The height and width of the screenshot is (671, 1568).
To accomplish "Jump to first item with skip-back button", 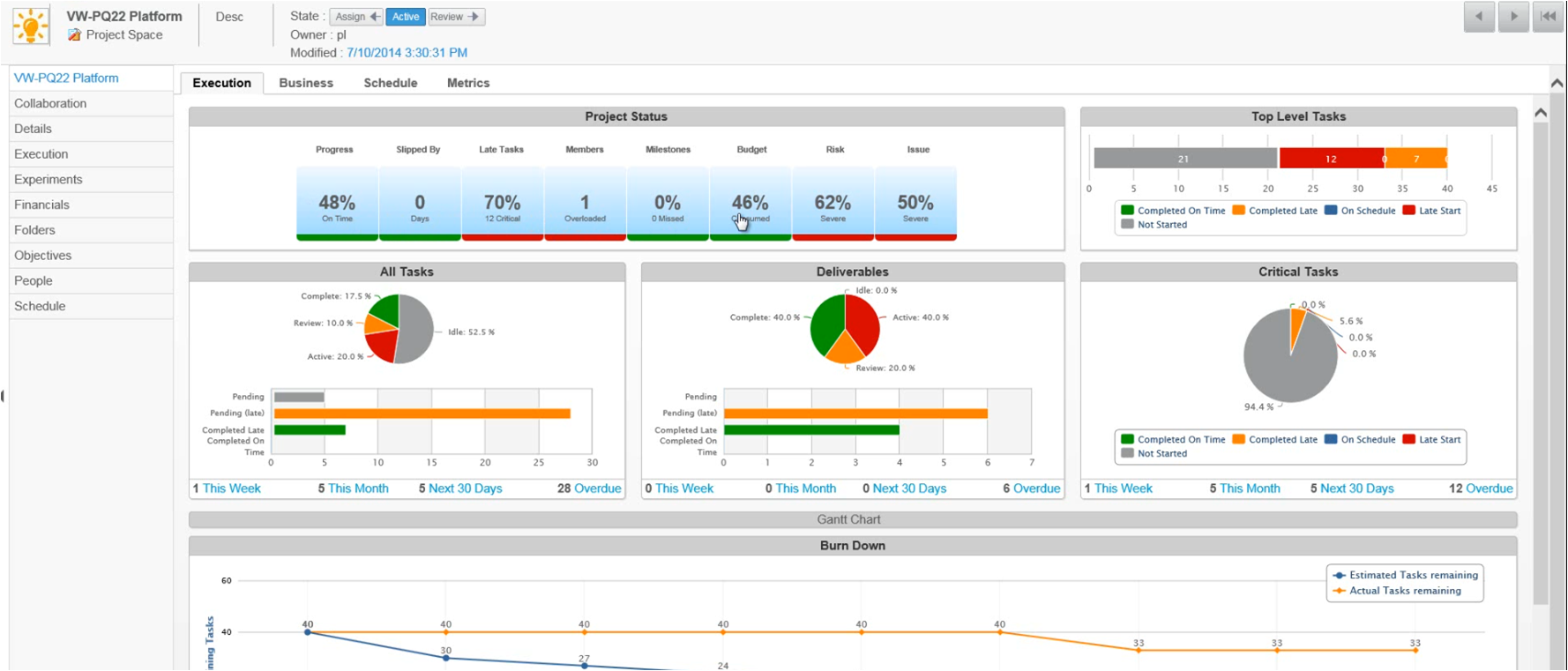I will (1548, 17).
